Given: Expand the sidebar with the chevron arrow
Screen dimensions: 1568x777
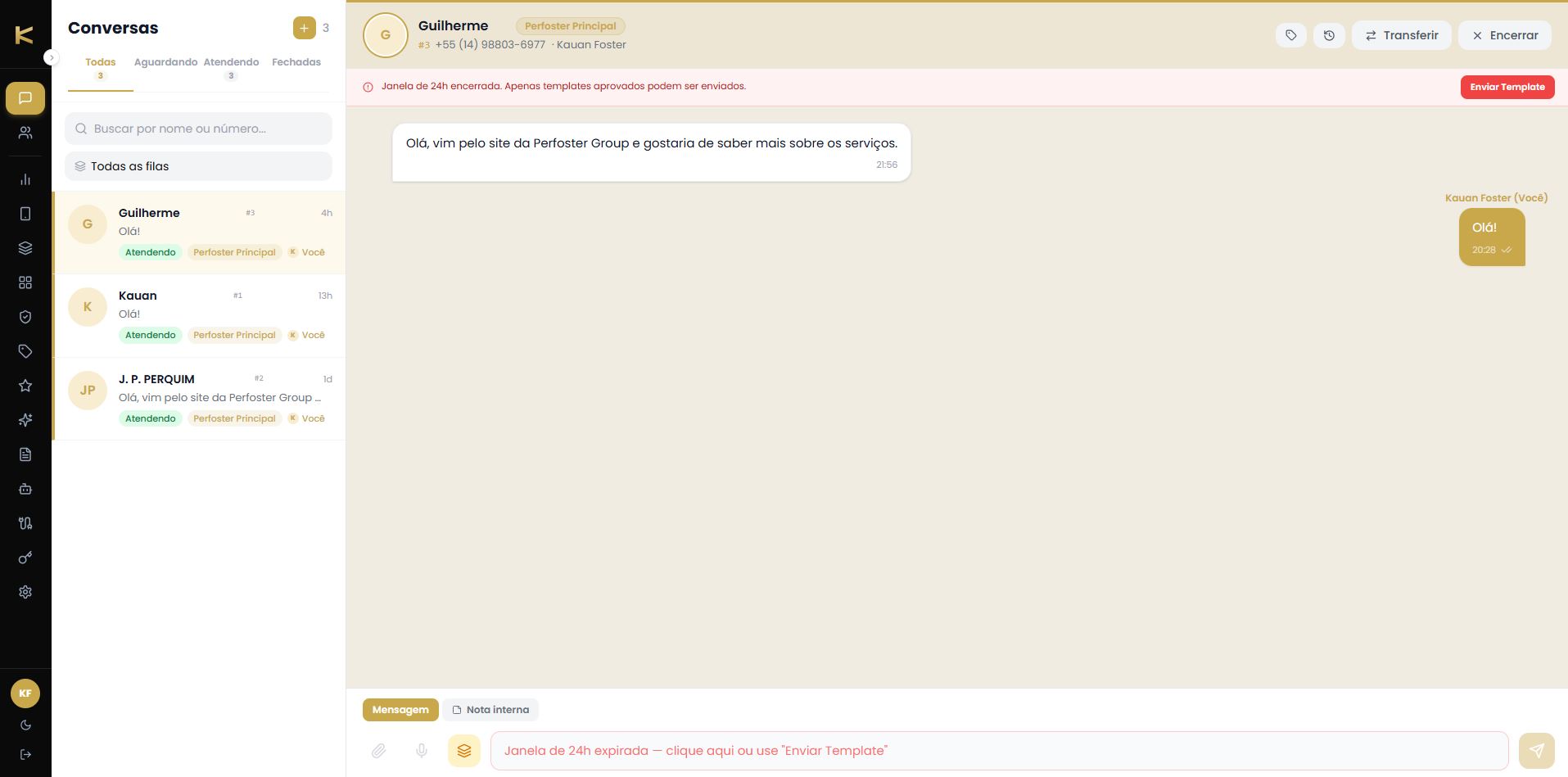Looking at the screenshot, I should (52, 57).
